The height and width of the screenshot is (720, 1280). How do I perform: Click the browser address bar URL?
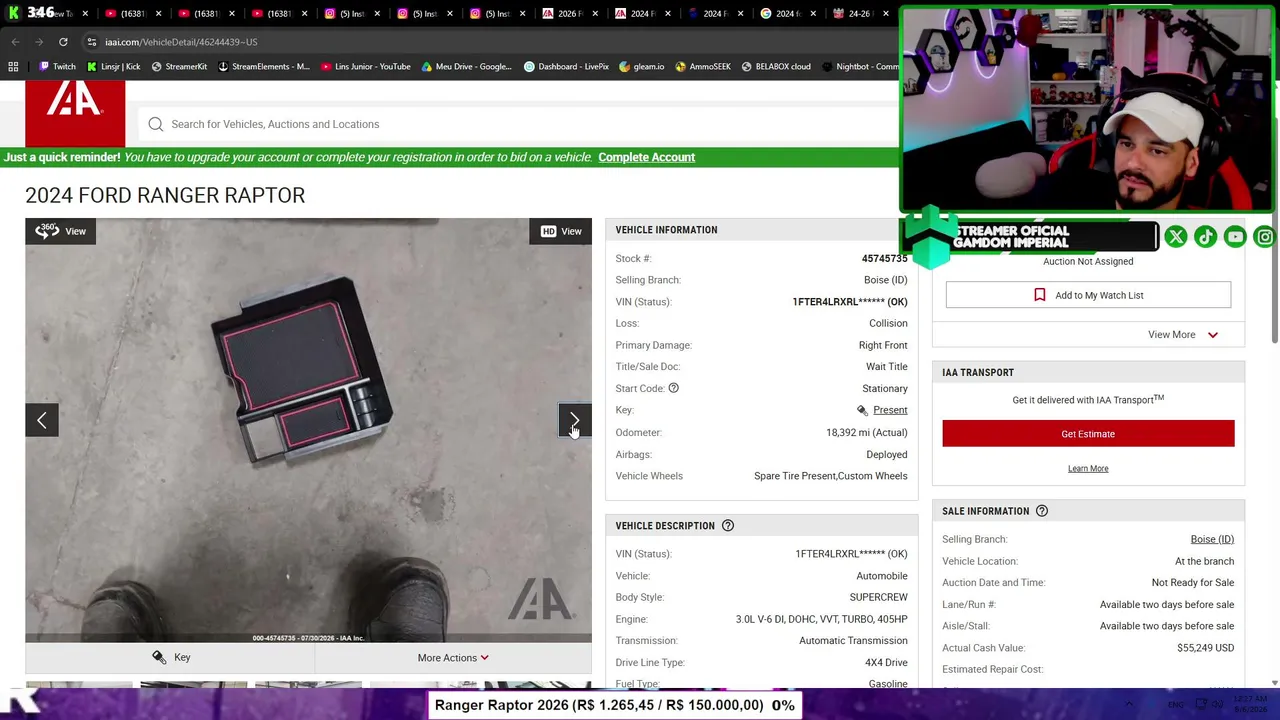click(181, 42)
